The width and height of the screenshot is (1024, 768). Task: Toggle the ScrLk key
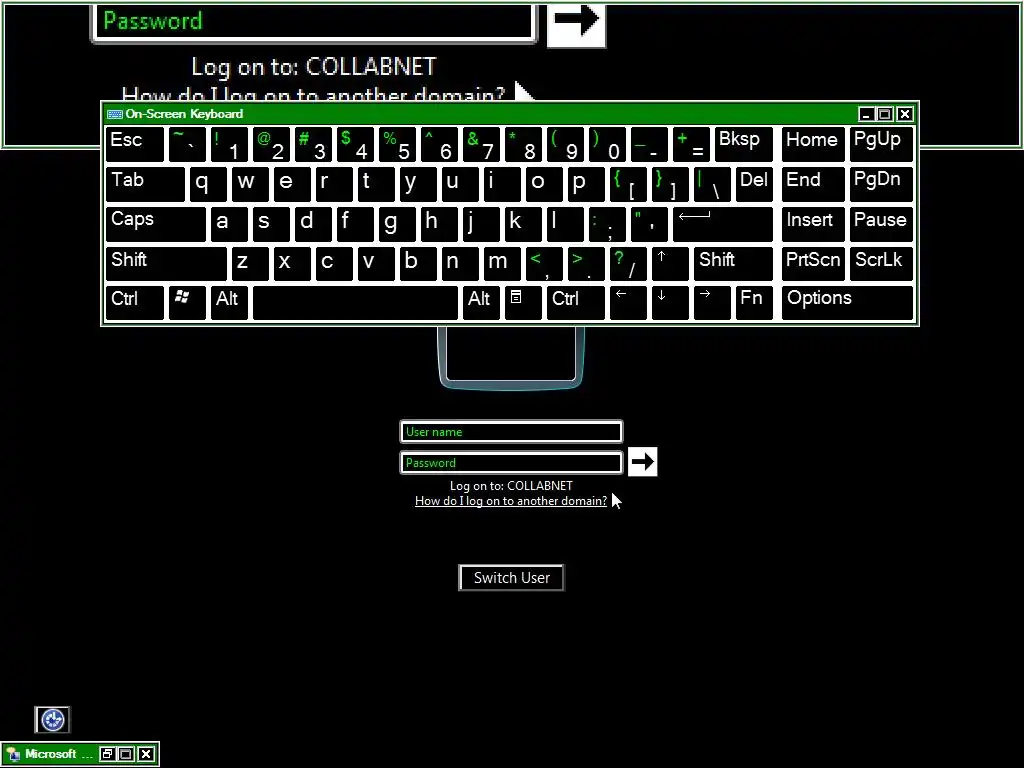tap(881, 264)
